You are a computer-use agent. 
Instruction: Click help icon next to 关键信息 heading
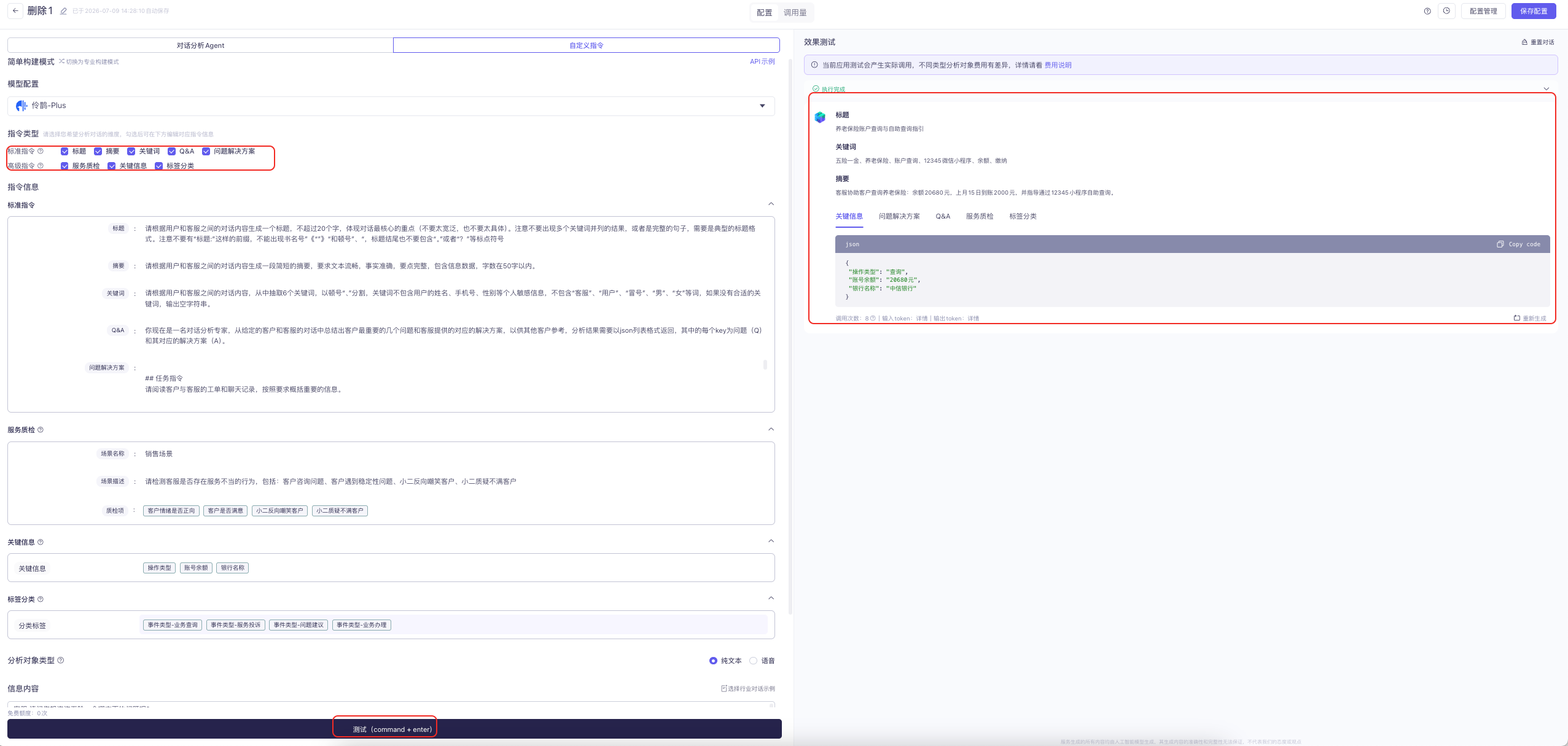click(x=41, y=542)
